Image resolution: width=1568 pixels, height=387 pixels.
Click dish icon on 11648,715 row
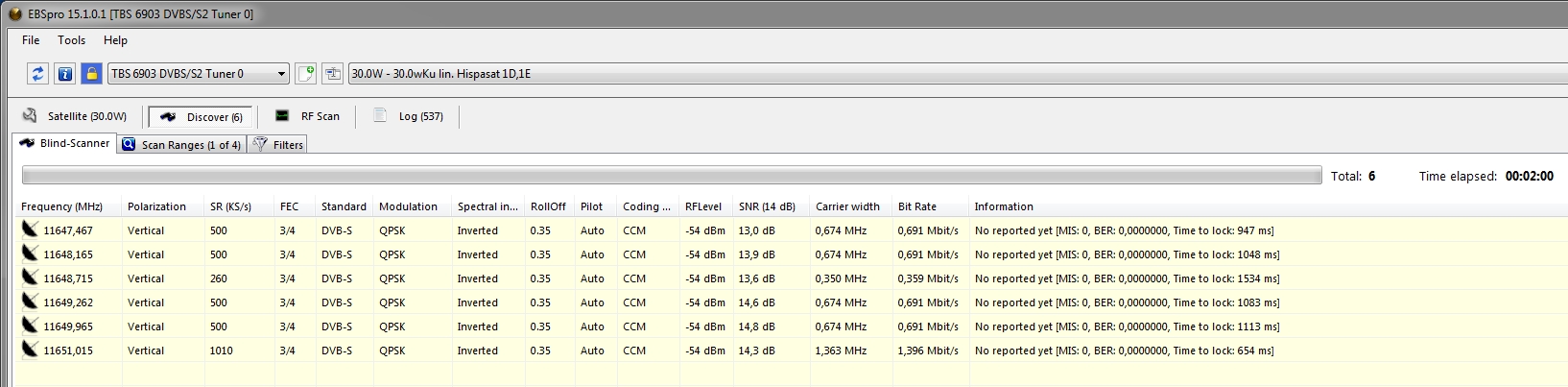click(31, 278)
